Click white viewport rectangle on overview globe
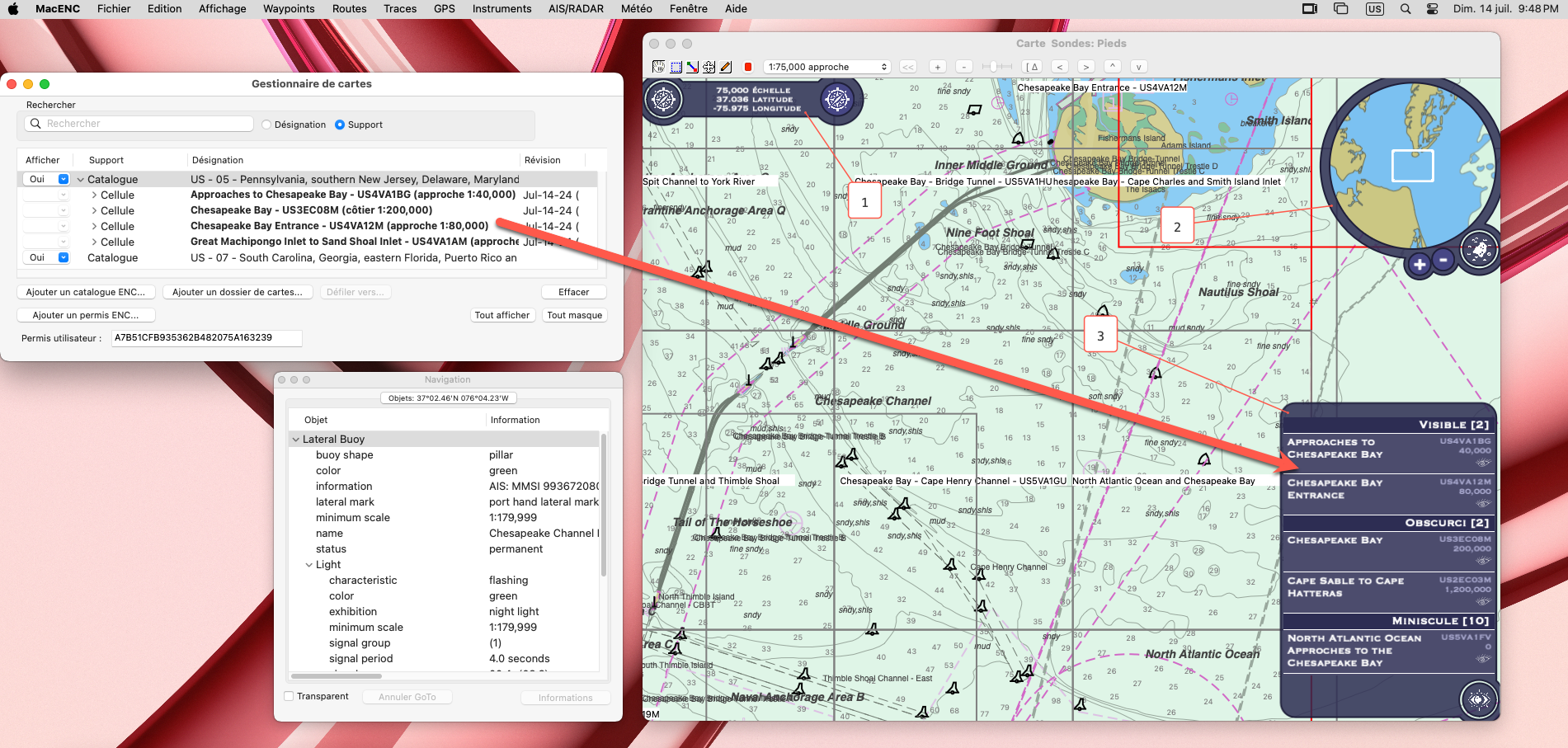The width and height of the screenshot is (1568, 748). (1413, 166)
